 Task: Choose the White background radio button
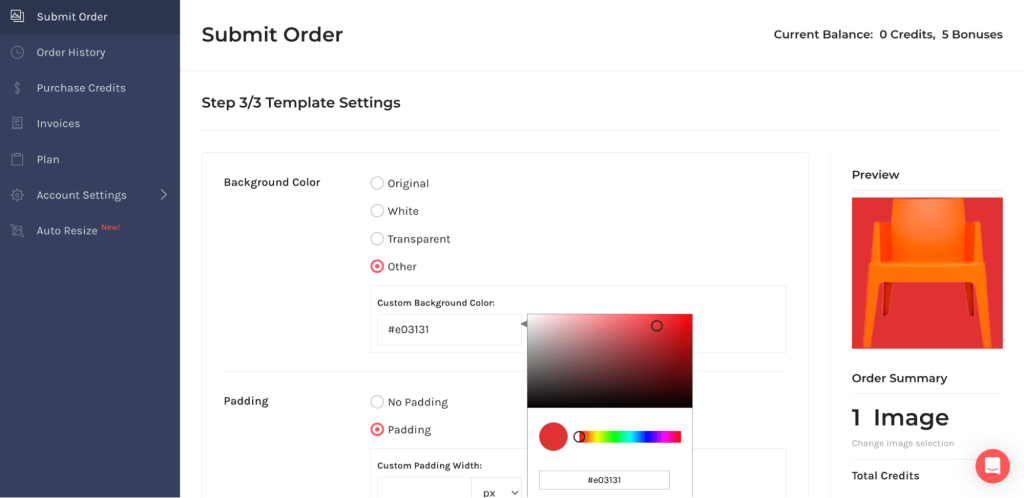377,211
